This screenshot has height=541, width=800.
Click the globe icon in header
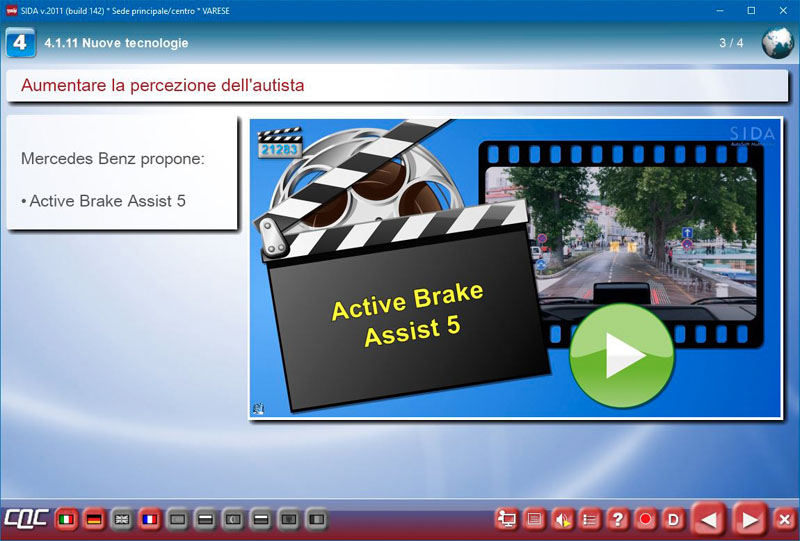(777, 43)
